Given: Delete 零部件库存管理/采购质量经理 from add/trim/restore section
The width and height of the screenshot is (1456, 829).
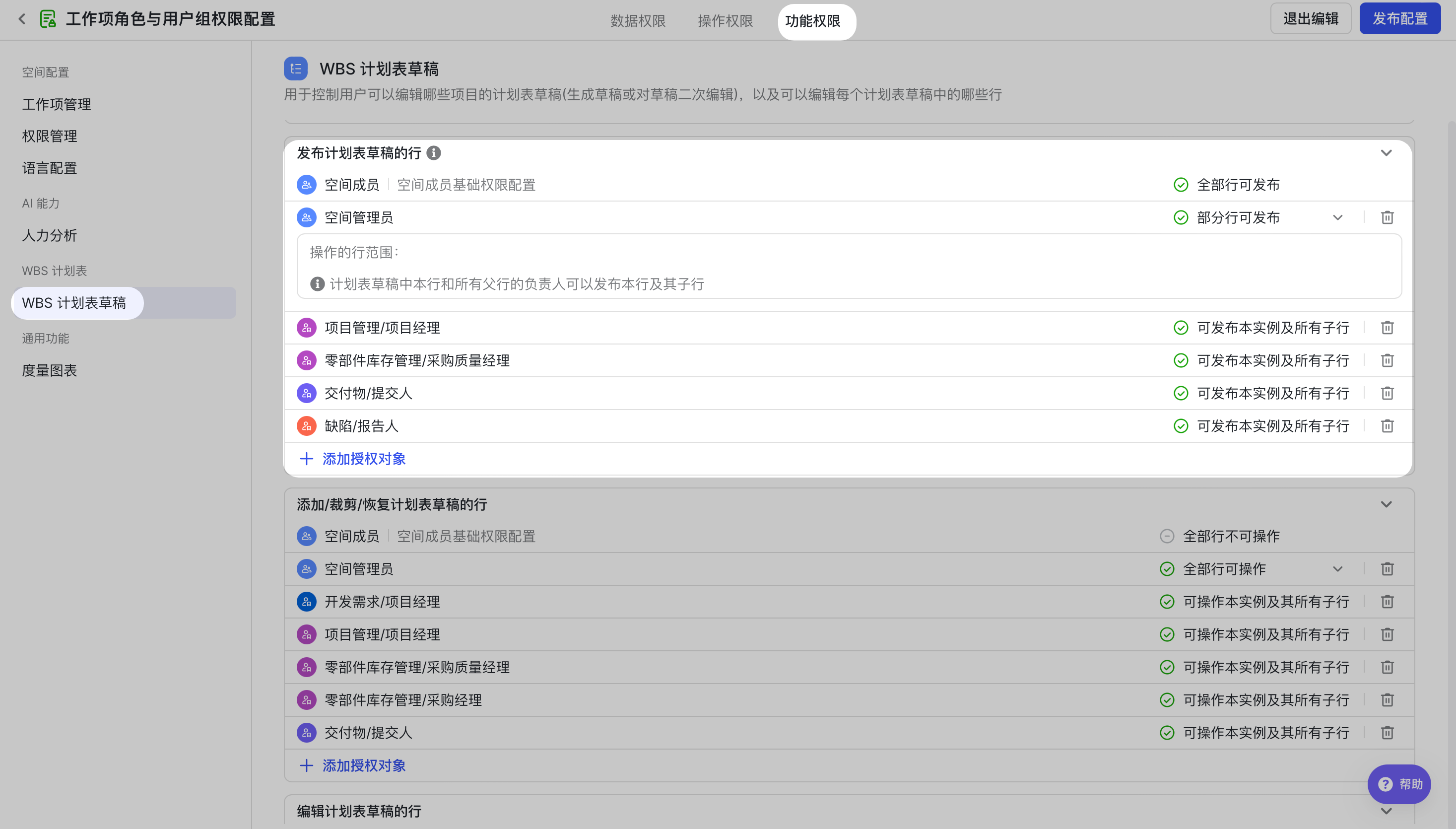Looking at the screenshot, I should coord(1387,667).
